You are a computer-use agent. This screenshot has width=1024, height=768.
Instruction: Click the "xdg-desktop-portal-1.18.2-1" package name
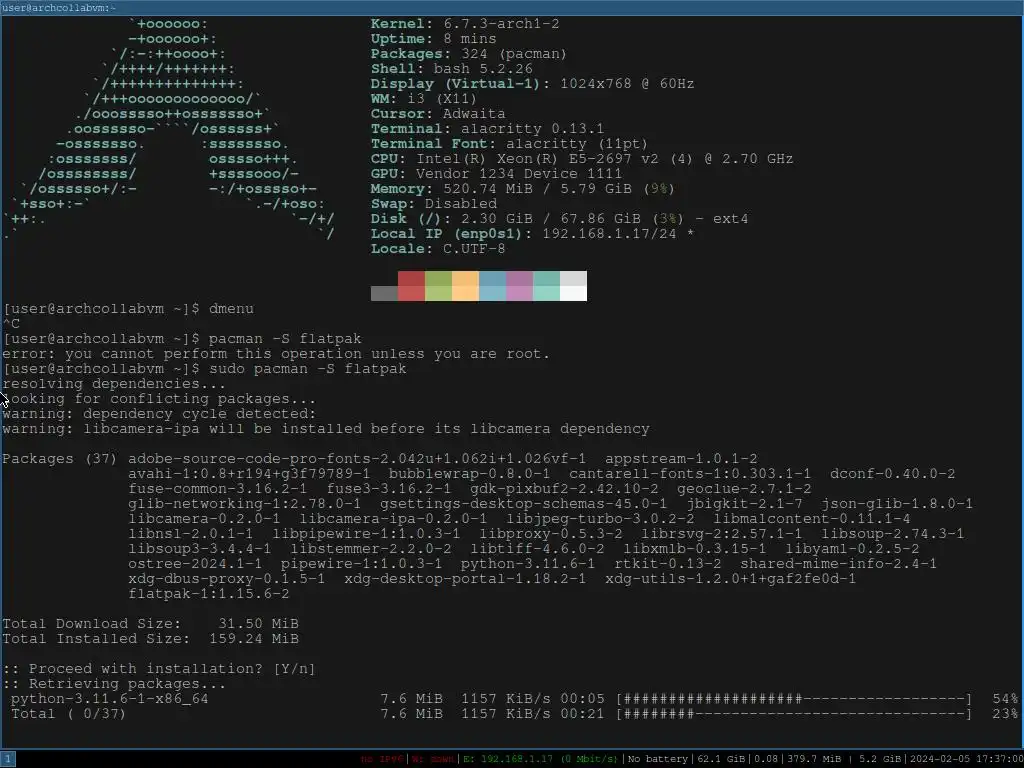(x=465, y=579)
